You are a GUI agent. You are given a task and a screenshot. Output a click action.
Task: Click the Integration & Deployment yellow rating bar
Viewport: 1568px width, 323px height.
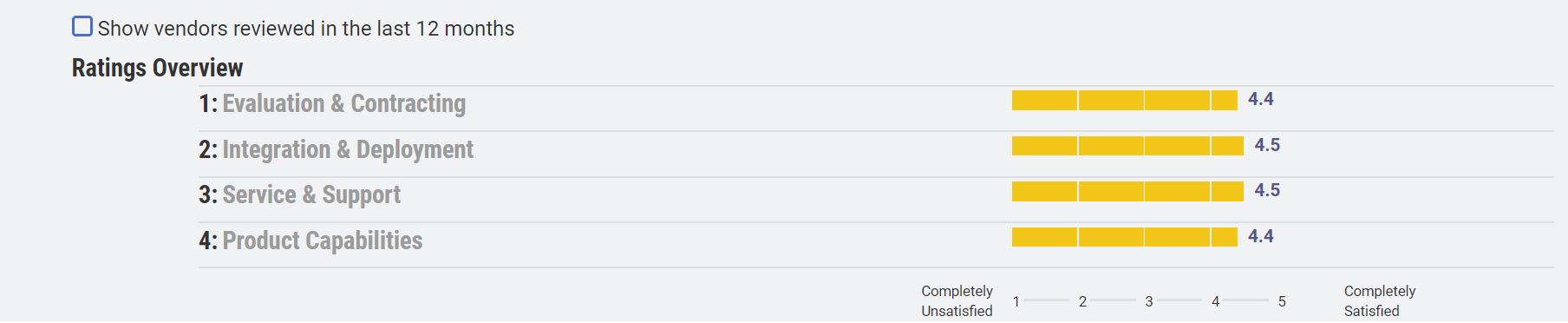(1127, 146)
